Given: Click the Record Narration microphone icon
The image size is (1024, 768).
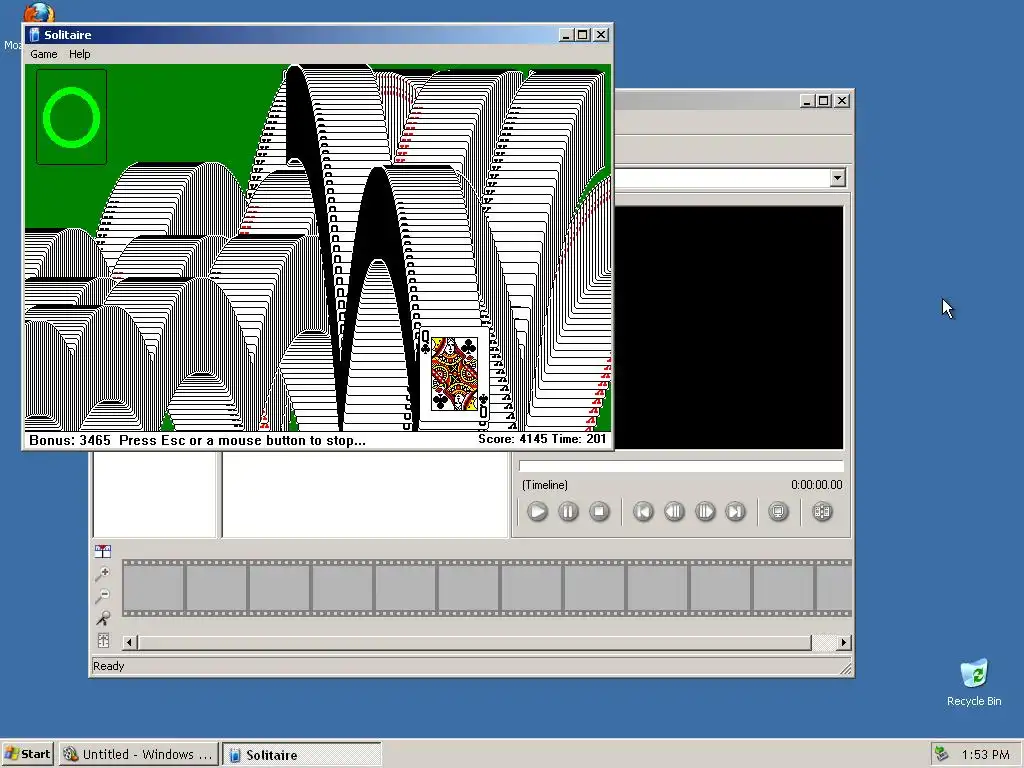Looking at the screenshot, I should tap(103, 618).
